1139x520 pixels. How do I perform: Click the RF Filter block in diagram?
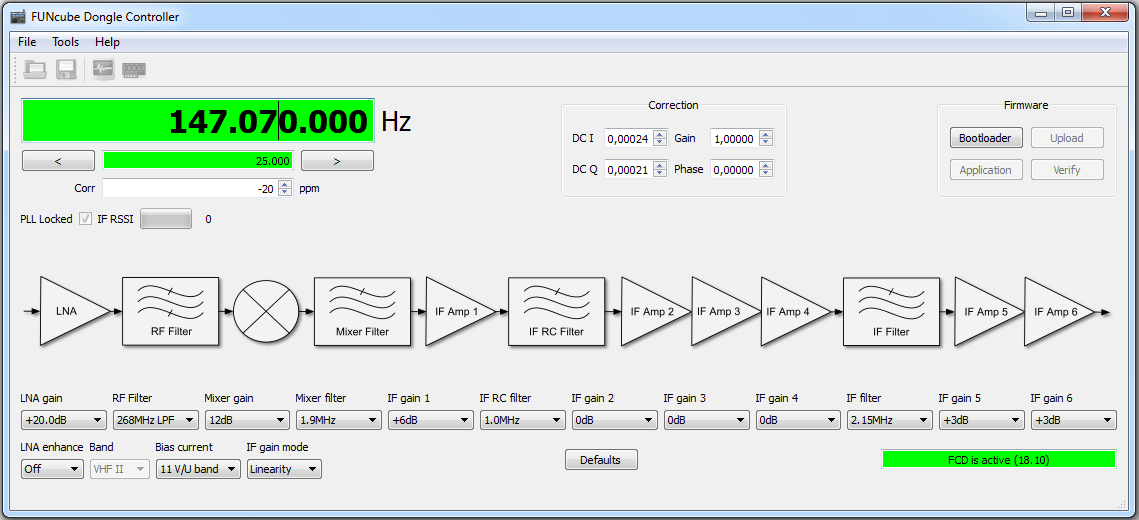(171, 311)
